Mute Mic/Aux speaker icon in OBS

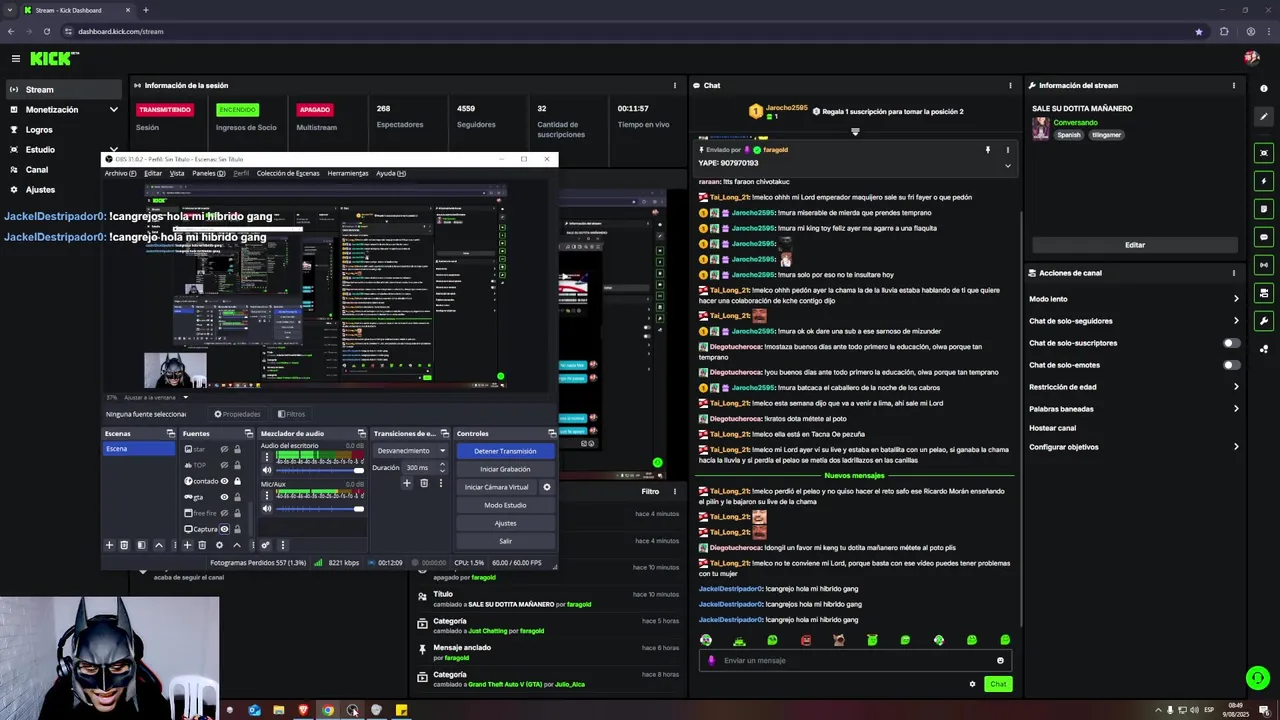(267, 509)
